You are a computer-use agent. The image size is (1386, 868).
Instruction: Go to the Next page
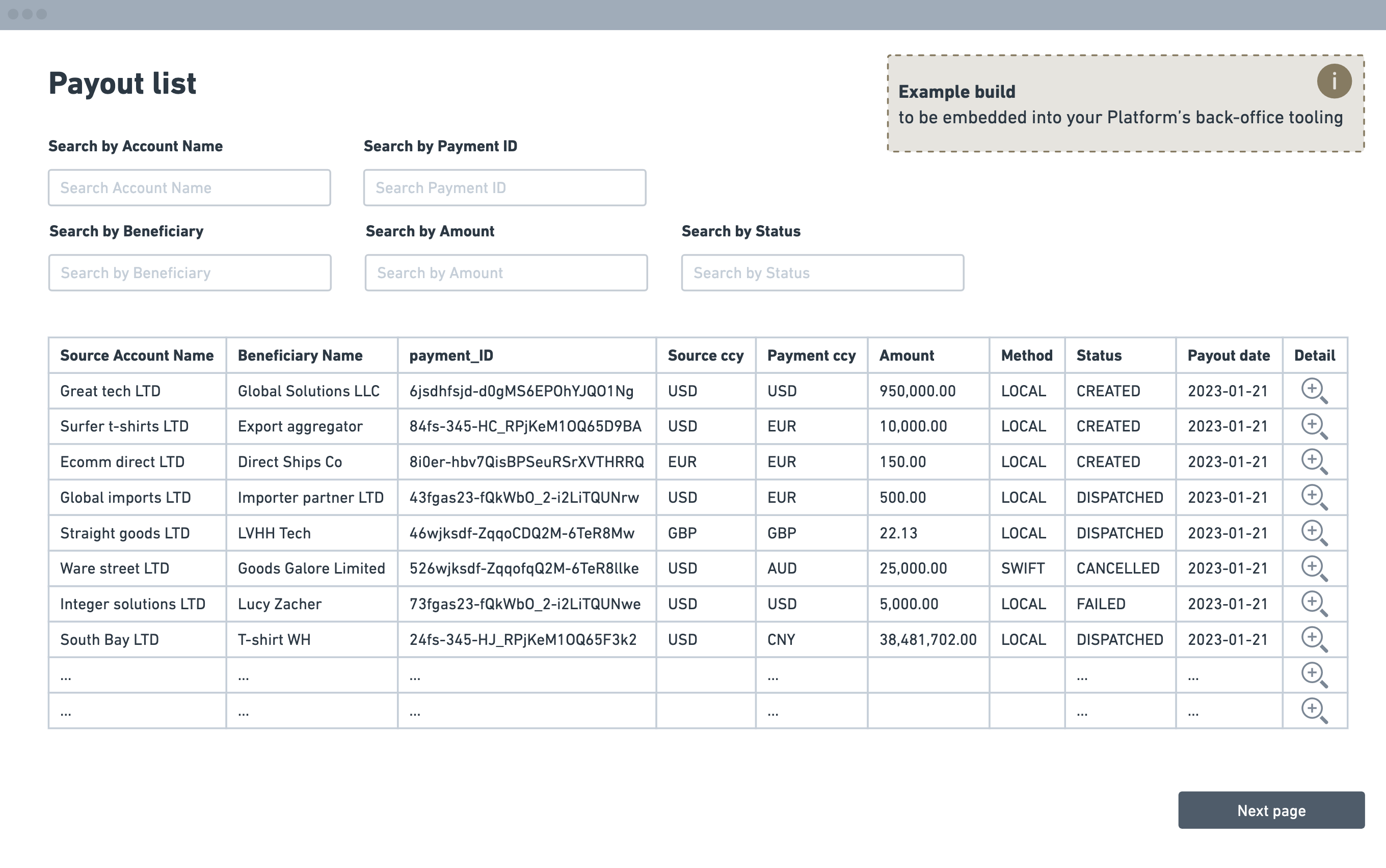pyautogui.click(x=1271, y=810)
